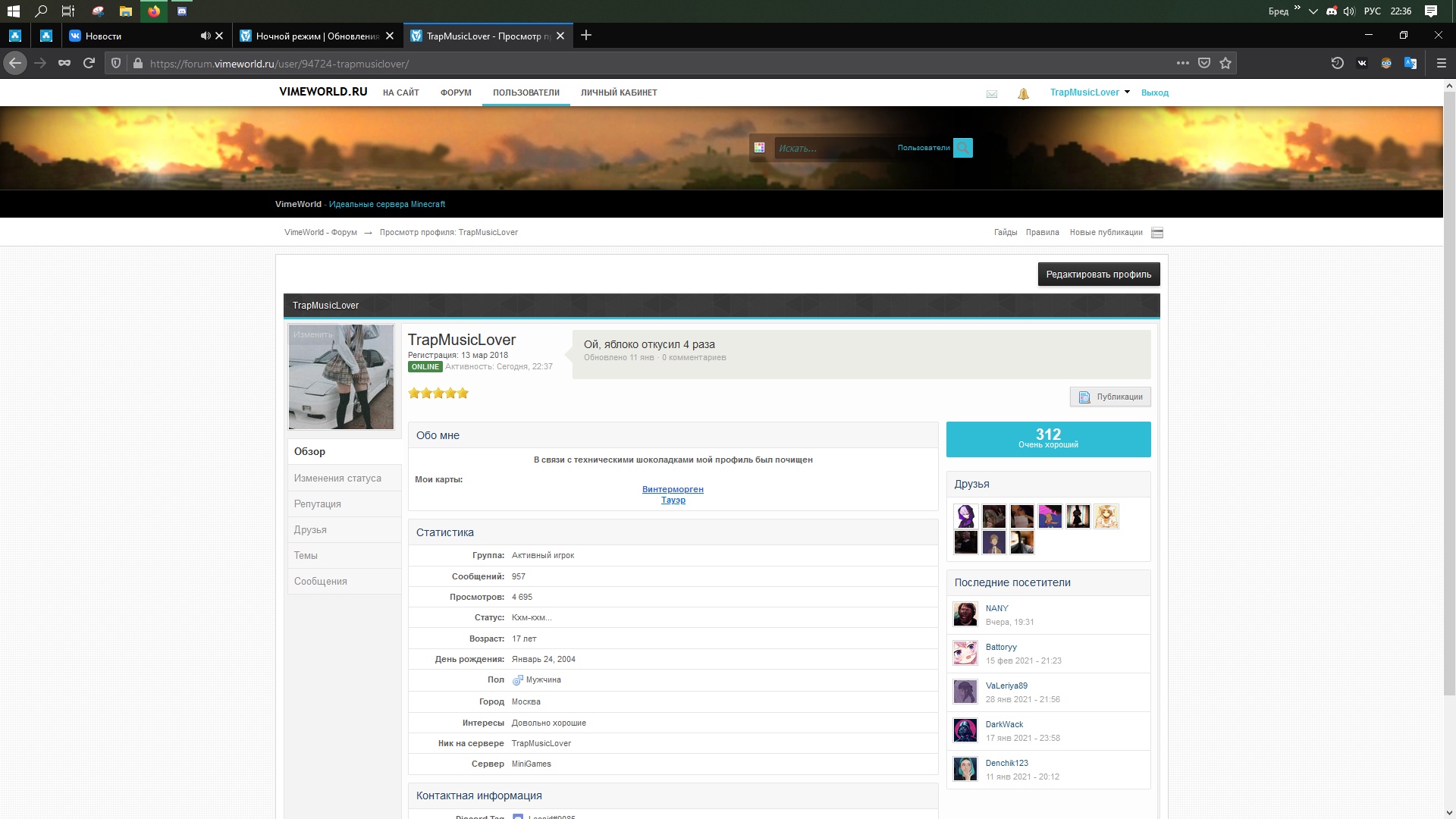Open the Гайды link

(x=1005, y=232)
